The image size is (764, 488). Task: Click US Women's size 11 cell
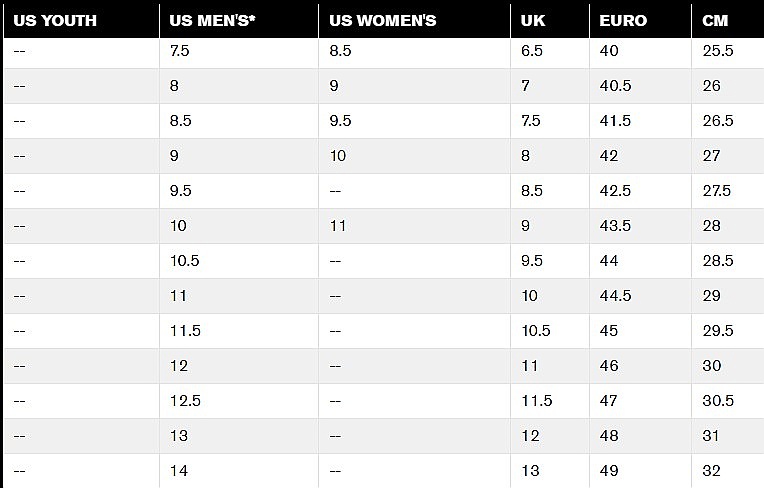[414, 226]
